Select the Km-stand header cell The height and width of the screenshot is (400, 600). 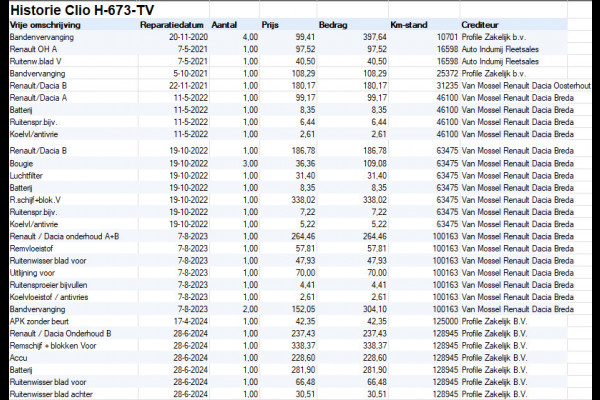409,25
